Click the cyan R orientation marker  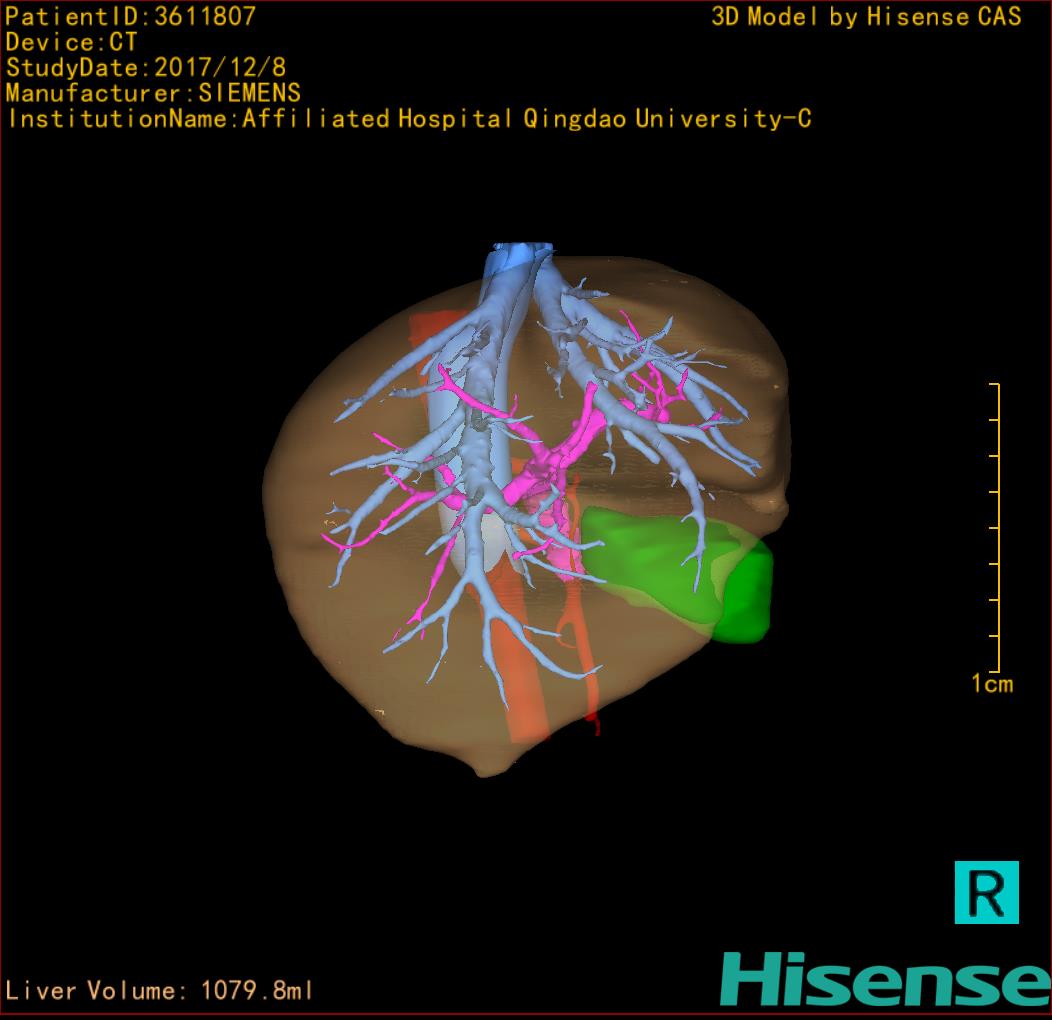coord(986,892)
